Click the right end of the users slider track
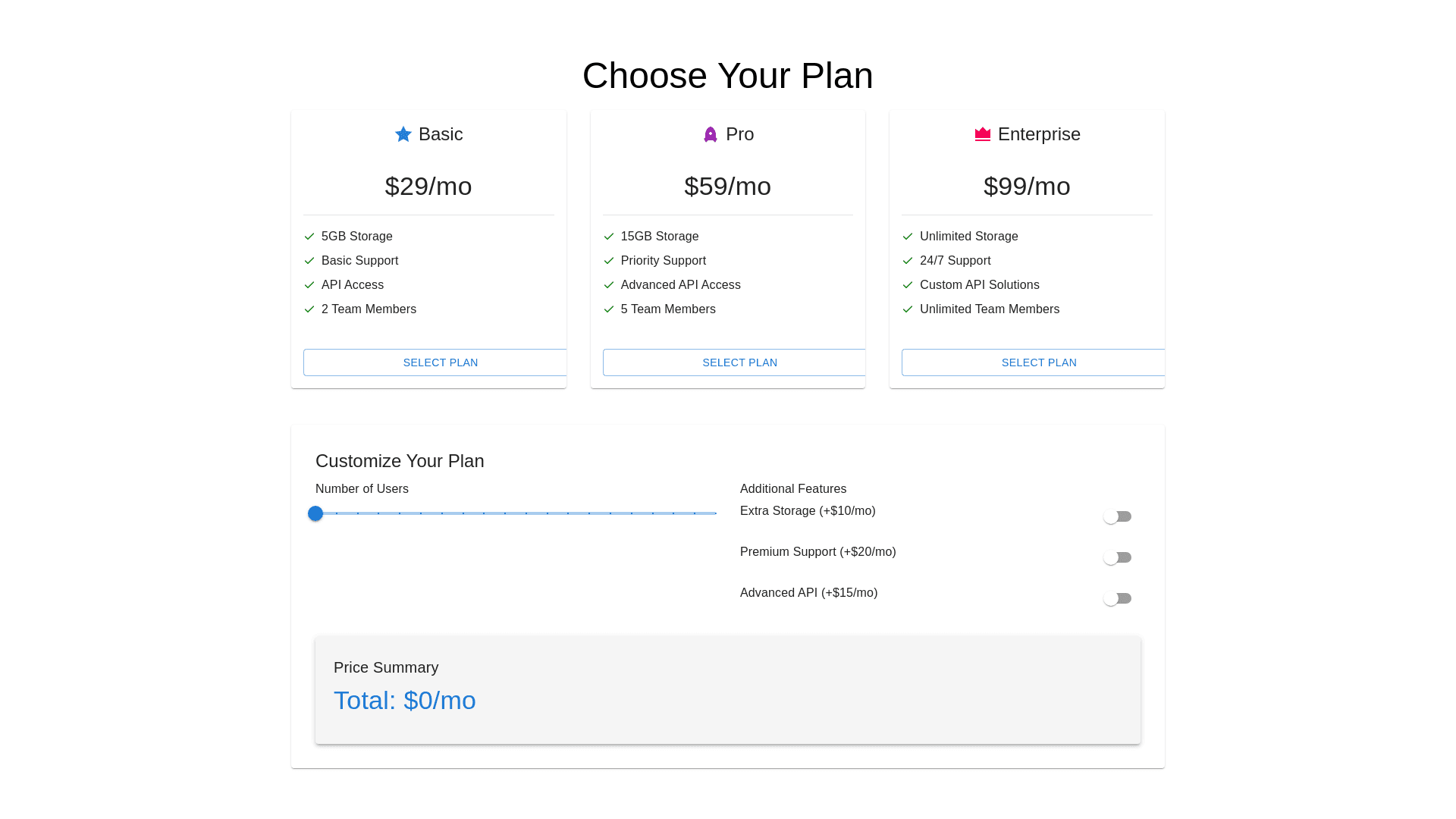This screenshot has width=1456, height=819. (x=714, y=513)
